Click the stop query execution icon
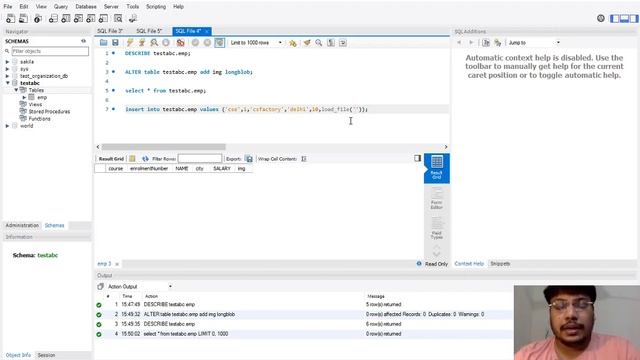Viewport: 640px width, 360px height. pos(166,42)
